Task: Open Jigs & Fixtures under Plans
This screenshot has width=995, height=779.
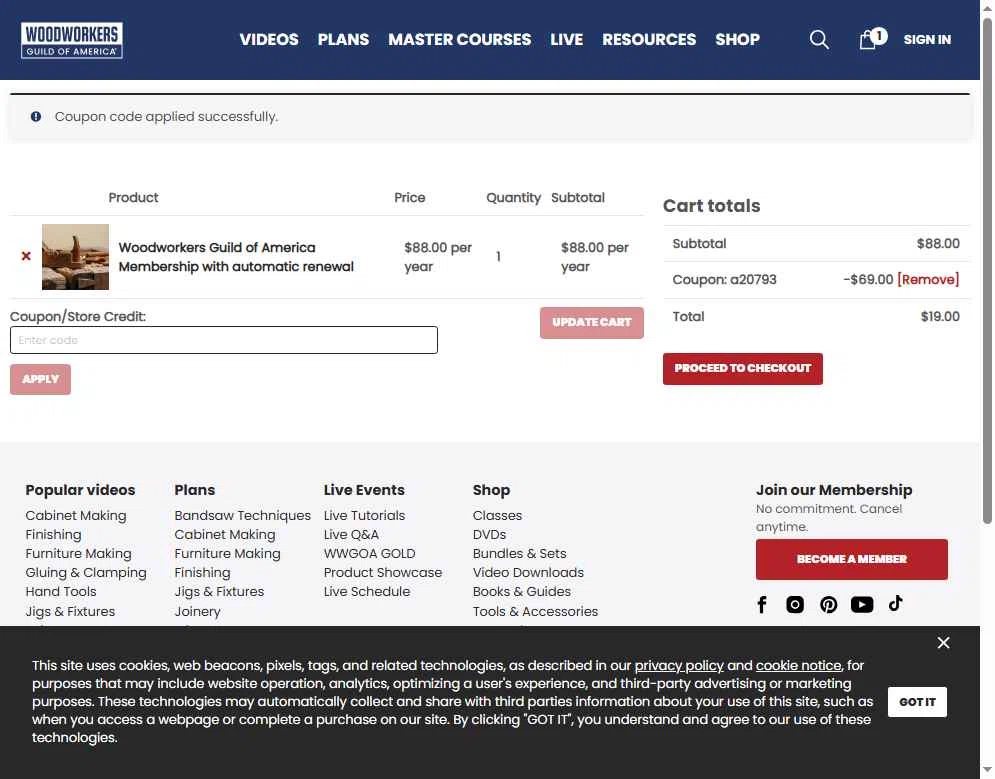Action: pos(219,591)
